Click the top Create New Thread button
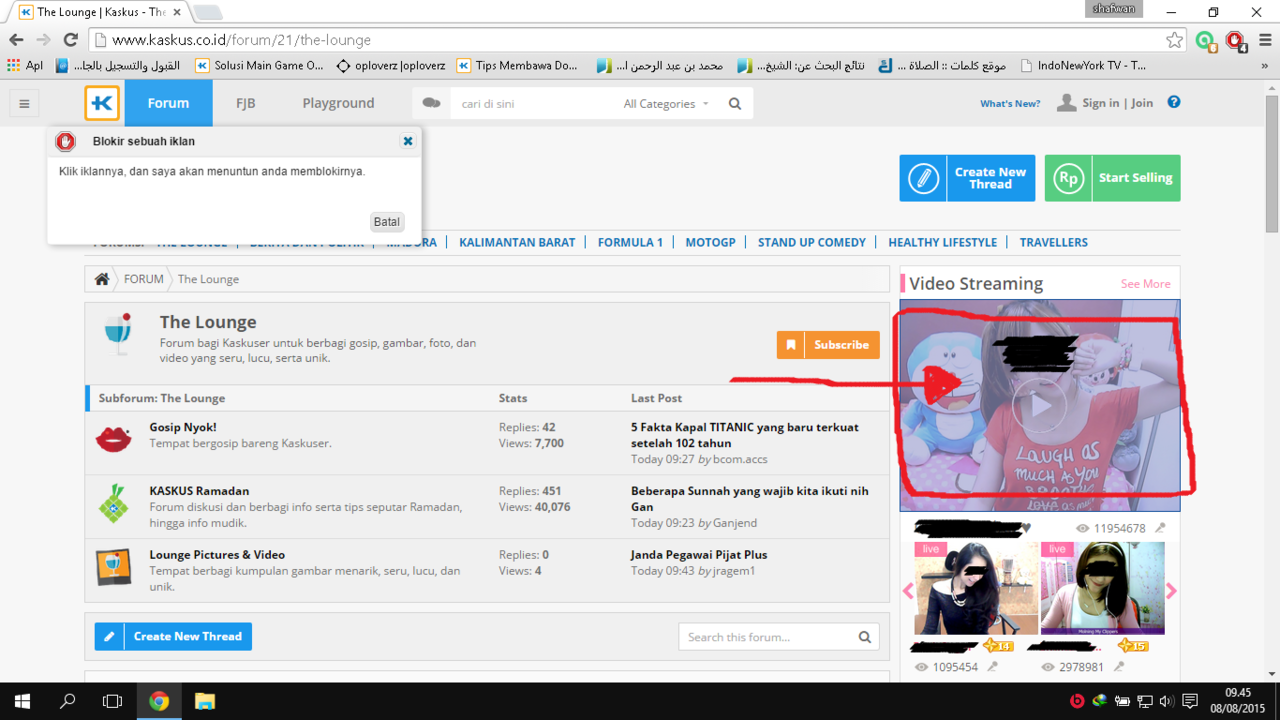Image resolution: width=1280 pixels, height=720 pixels. click(967, 178)
